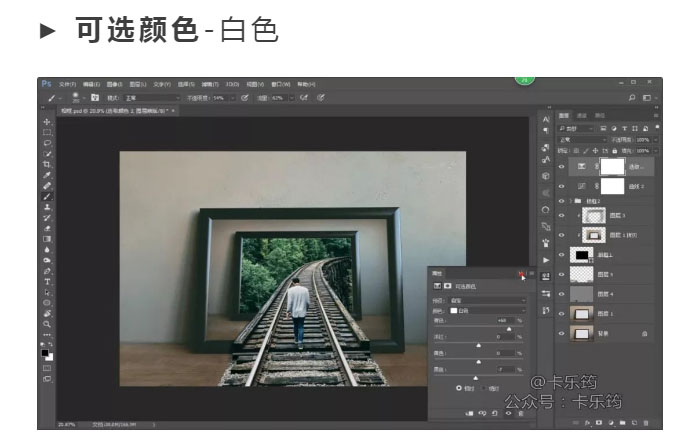This screenshot has height=432, width=700.
Task: Select the Eyedropper tool
Action: point(47,175)
